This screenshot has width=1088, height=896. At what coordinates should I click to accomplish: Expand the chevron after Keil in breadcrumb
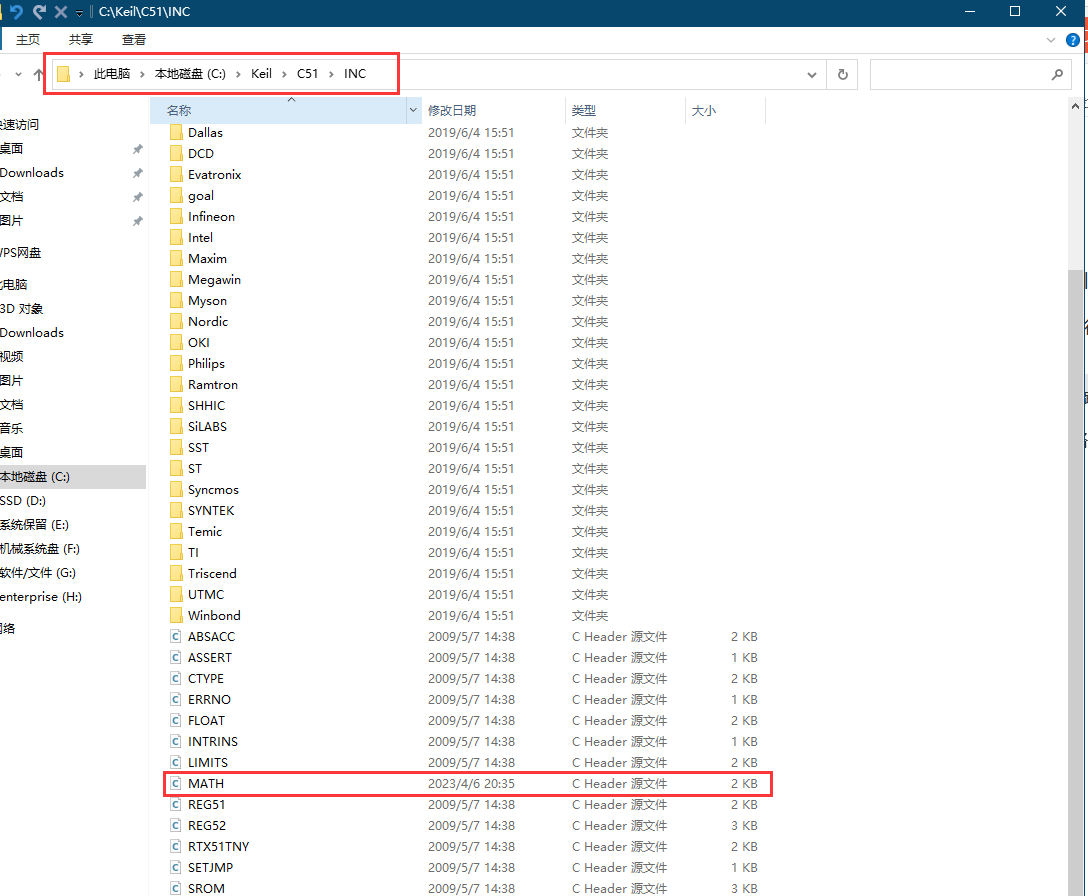click(284, 74)
